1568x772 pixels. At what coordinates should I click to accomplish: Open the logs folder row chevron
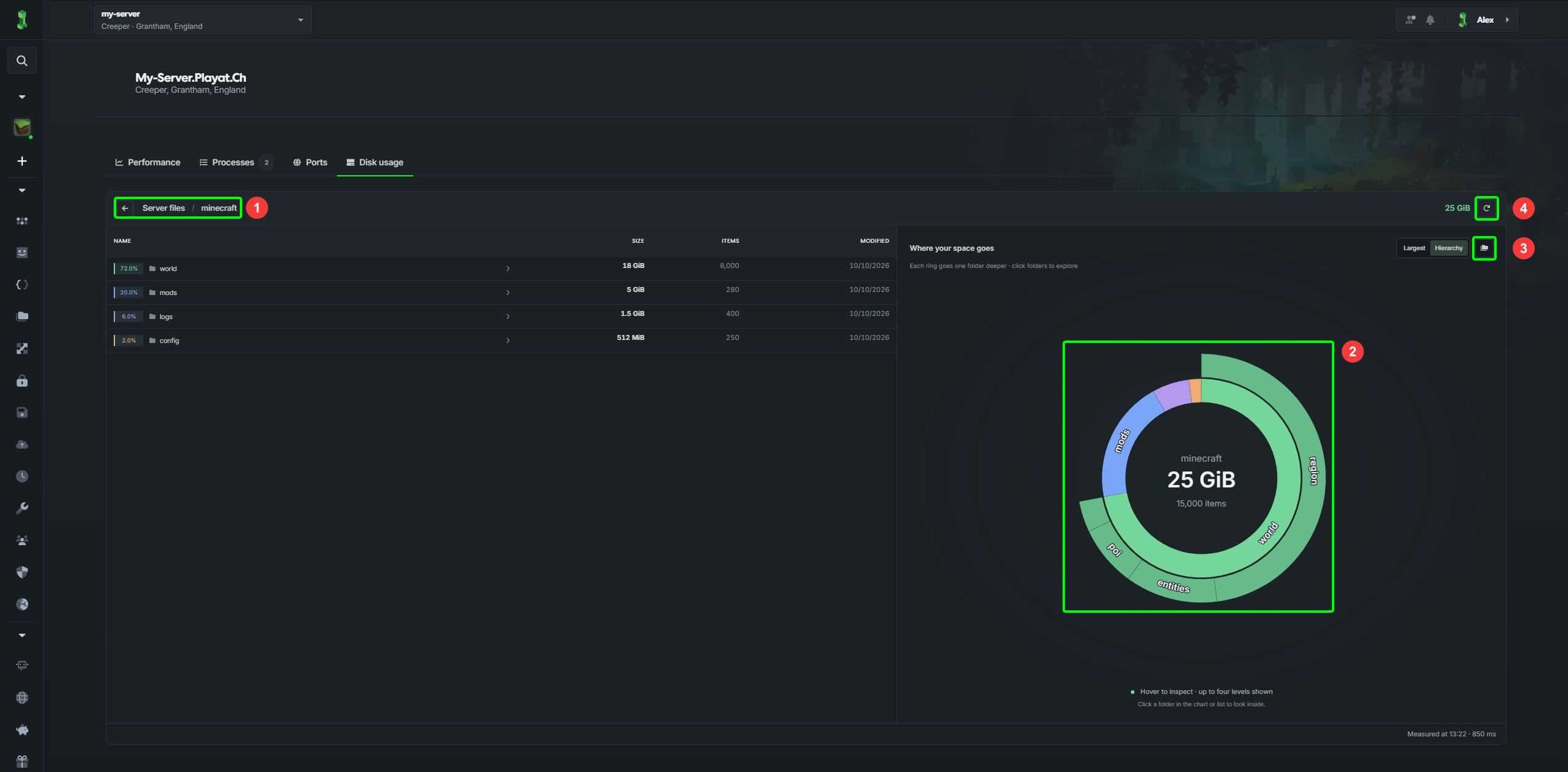click(x=508, y=317)
